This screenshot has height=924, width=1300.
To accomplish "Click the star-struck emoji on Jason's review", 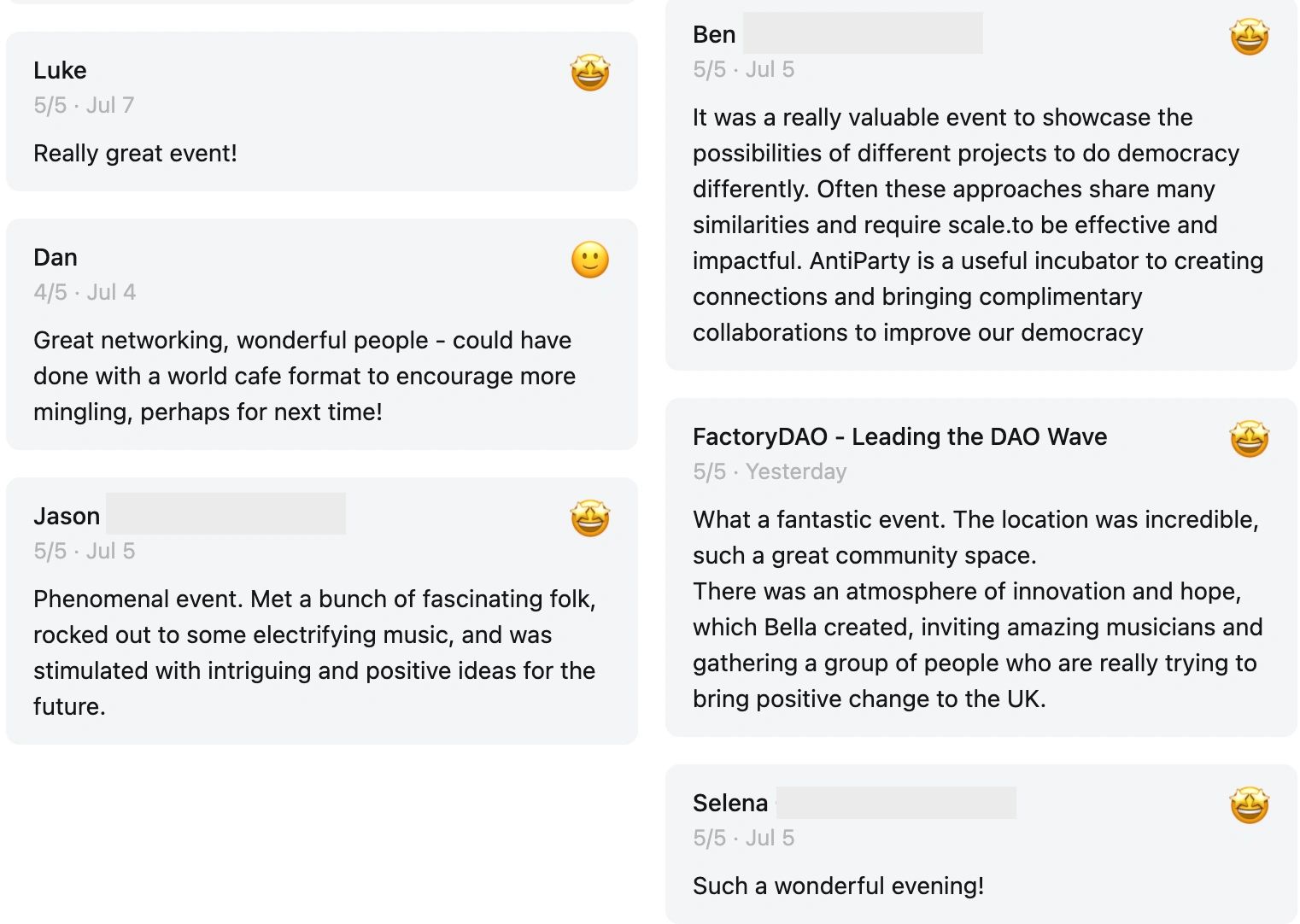I will click(590, 518).
